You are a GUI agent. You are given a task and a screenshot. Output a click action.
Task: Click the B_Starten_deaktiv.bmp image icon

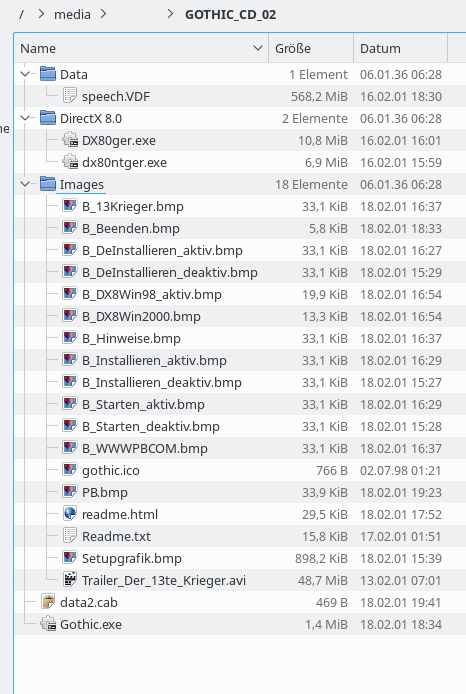(69, 426)
